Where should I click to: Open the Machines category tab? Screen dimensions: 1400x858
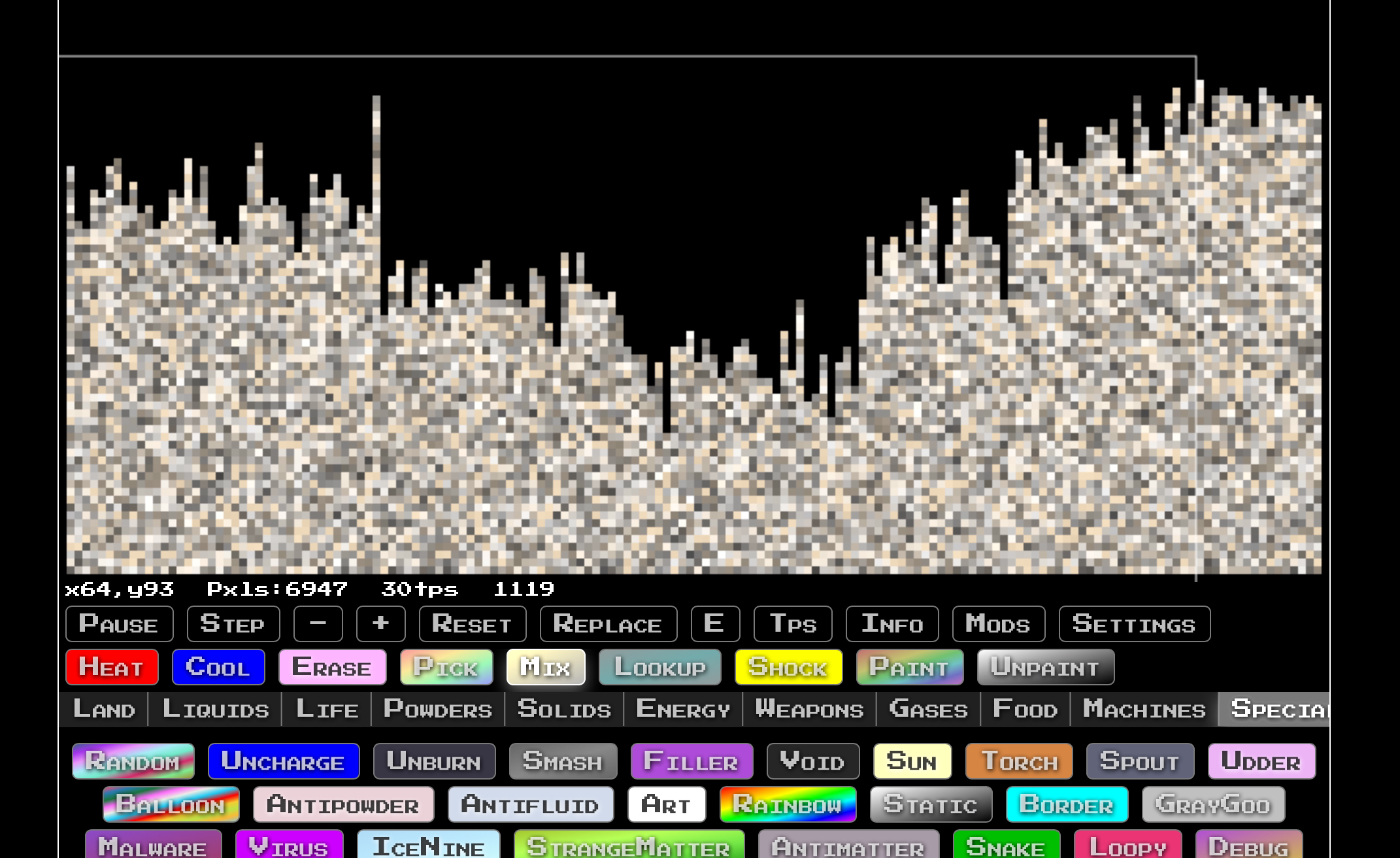[1144, 710]
